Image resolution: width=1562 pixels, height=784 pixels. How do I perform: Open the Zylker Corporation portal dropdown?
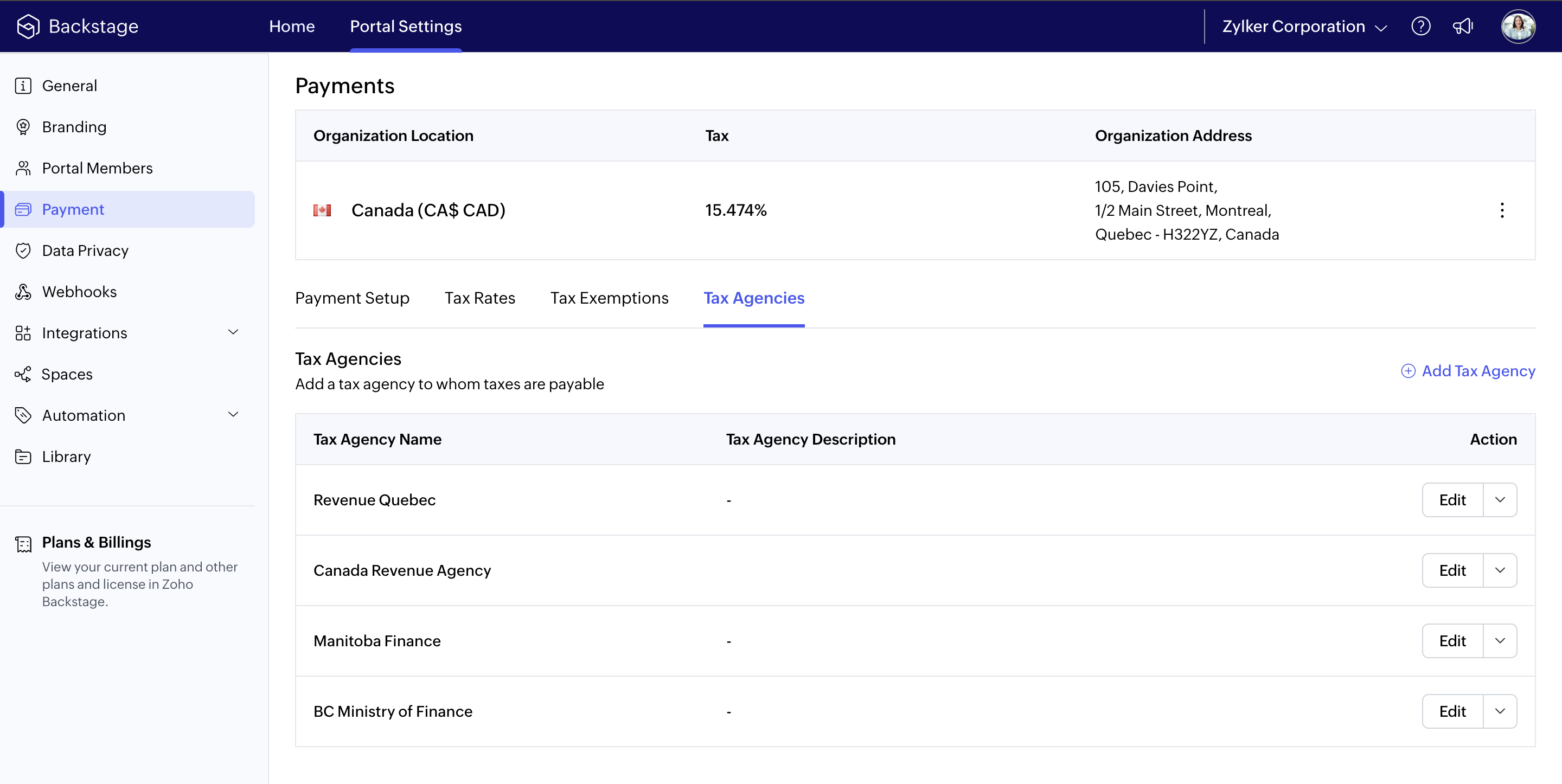(x=1304, y=27)
